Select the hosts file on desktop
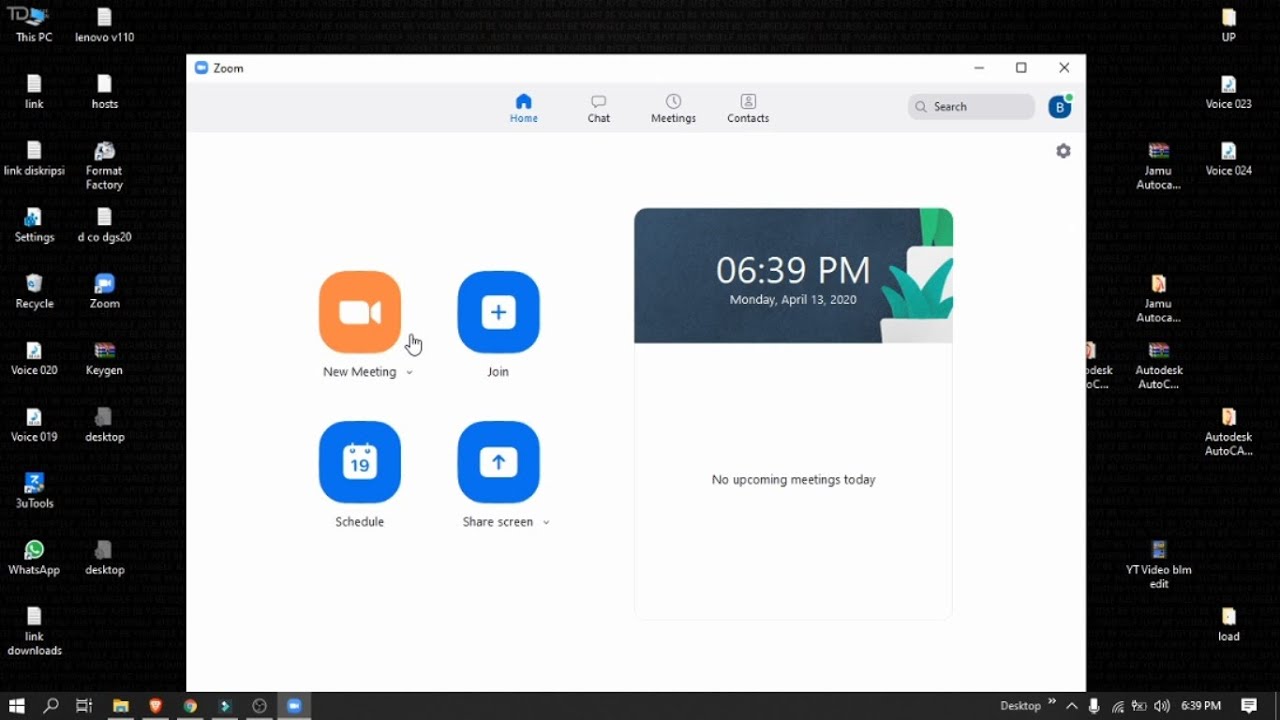This screenshot has height=720, width=1280. (105, 92)
